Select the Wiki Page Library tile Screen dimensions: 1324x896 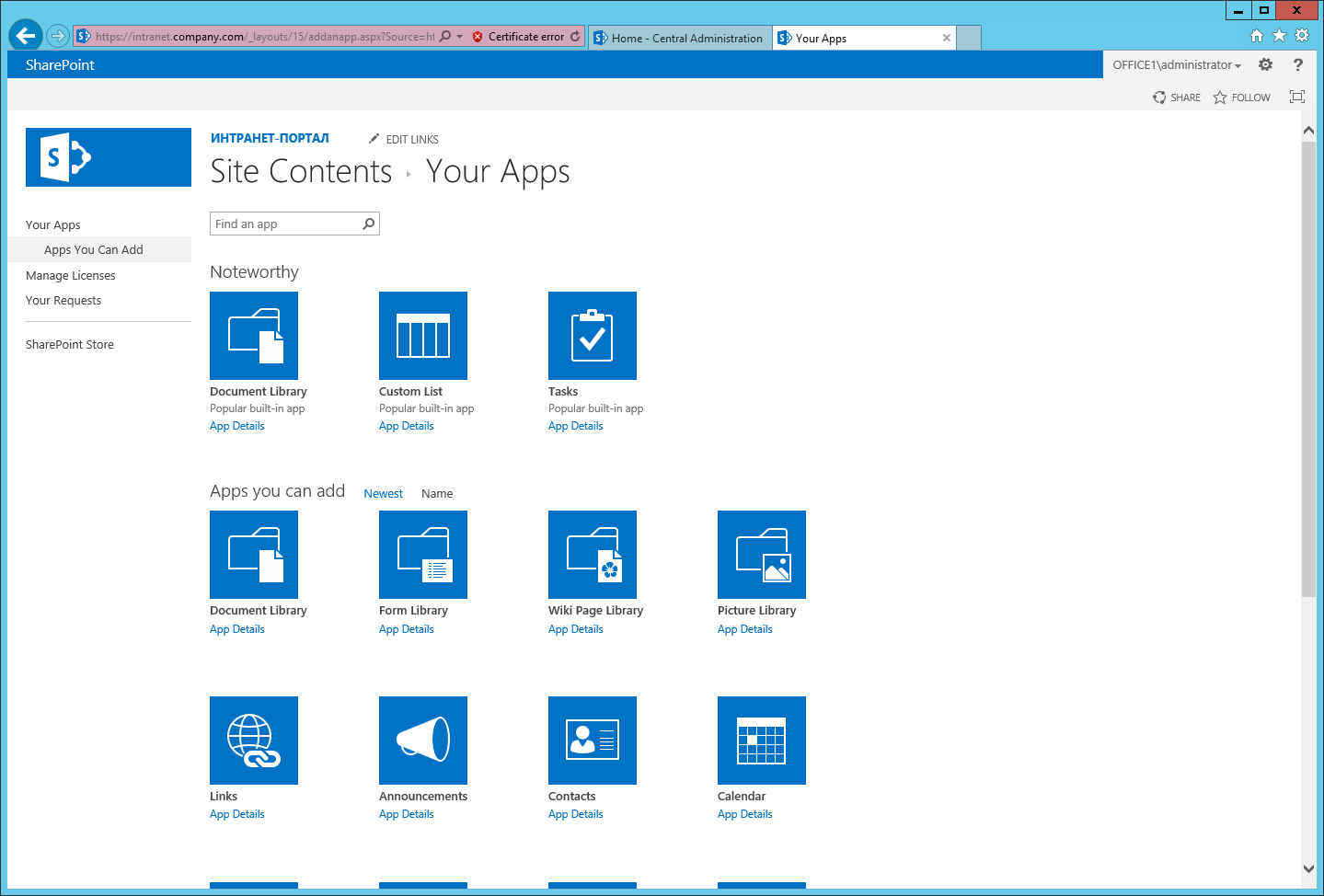593,555
